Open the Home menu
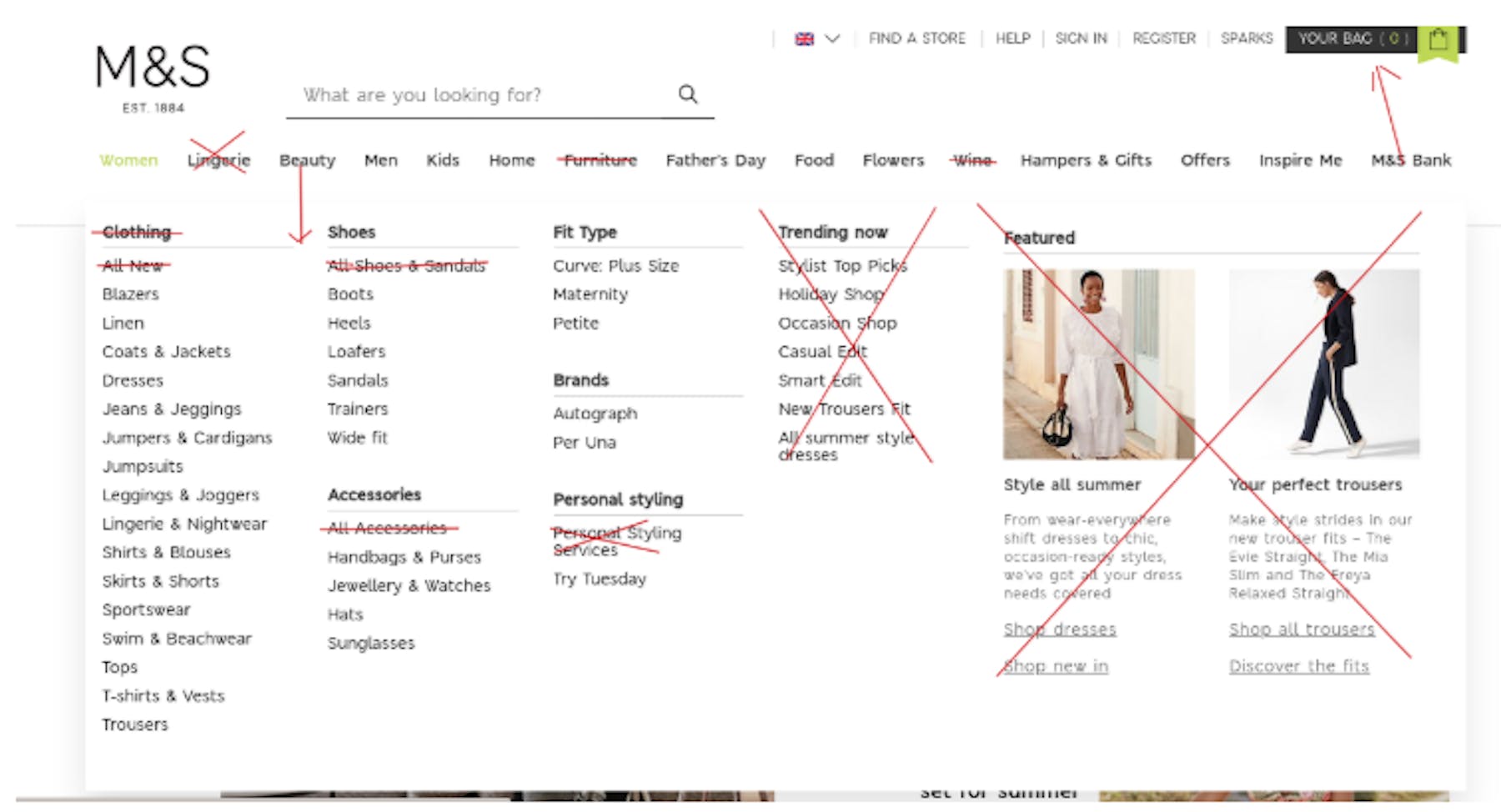Screen dimensions: 1501x812 point(512,160)
